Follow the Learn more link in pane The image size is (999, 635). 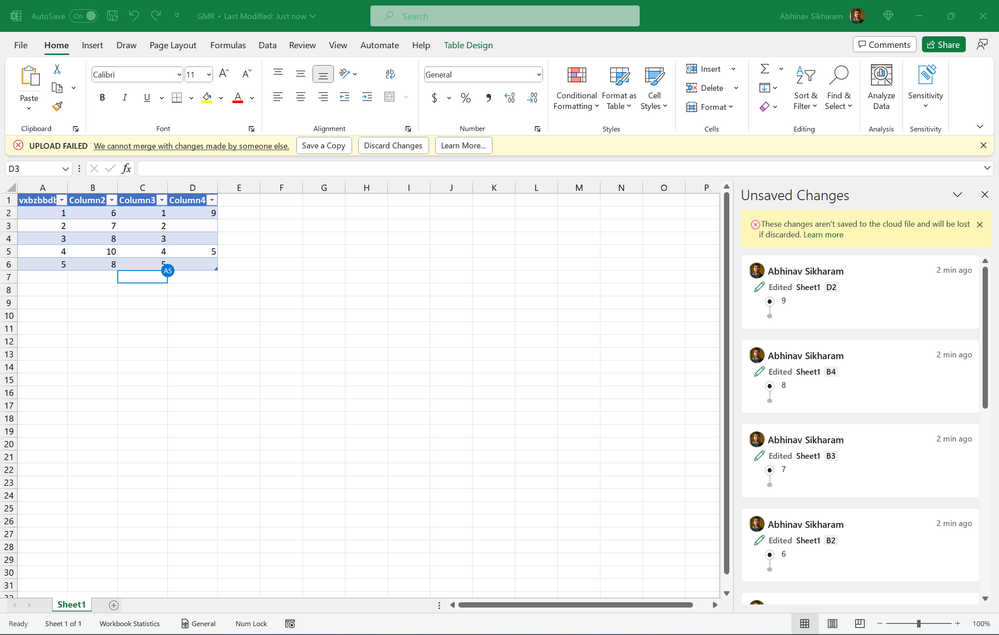point(823,235)
